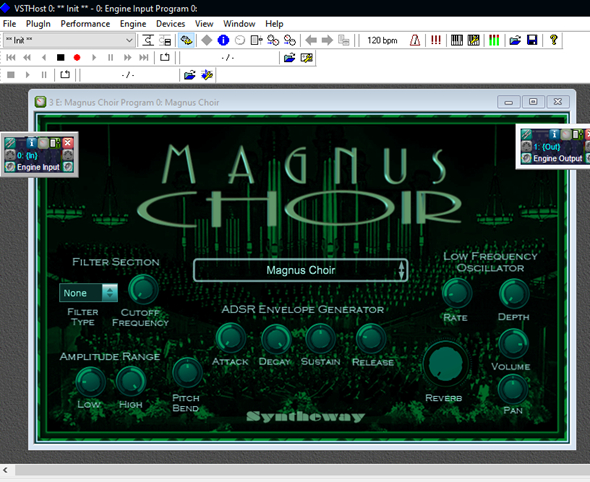Image resolution: width=590 pixels, height=482 pixels.
Task: Click the speaker icon left of Engine Output
Action: (526, 158)
